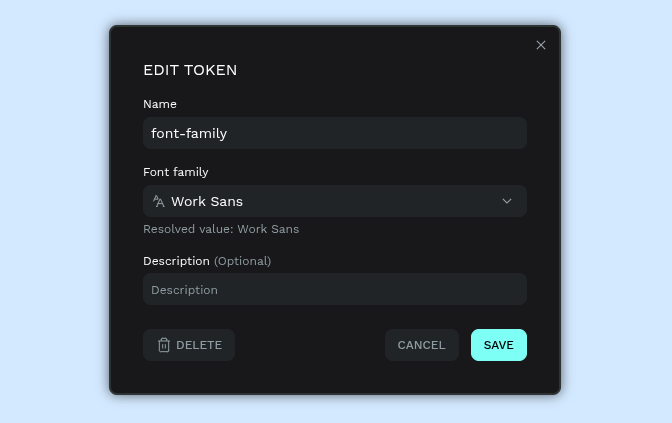
Task: Click the trash can icon
Action: pos(164,345)
